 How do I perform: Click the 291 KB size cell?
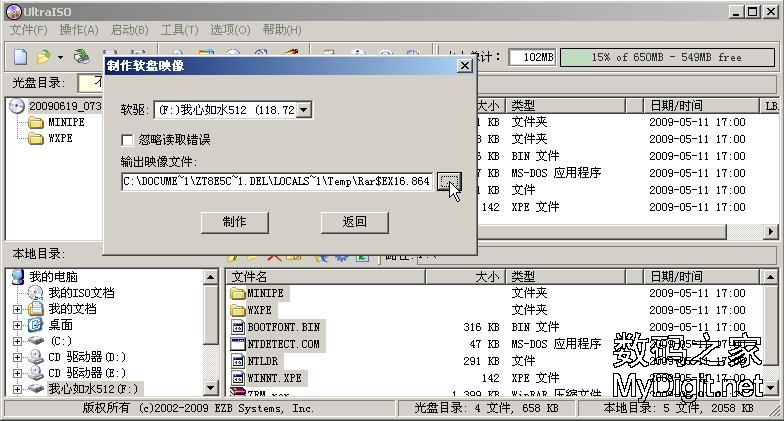coord(481,361)
